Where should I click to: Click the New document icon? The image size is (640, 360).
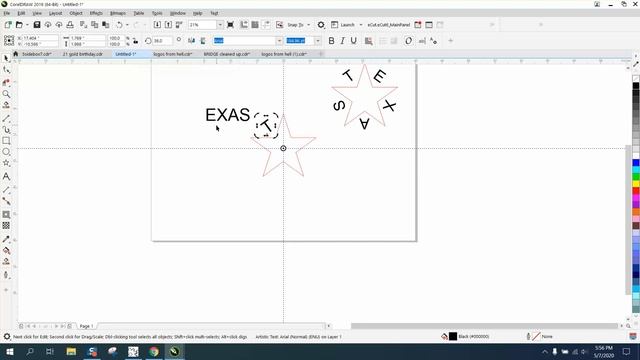pyautogui.click(x=8, y=25)
